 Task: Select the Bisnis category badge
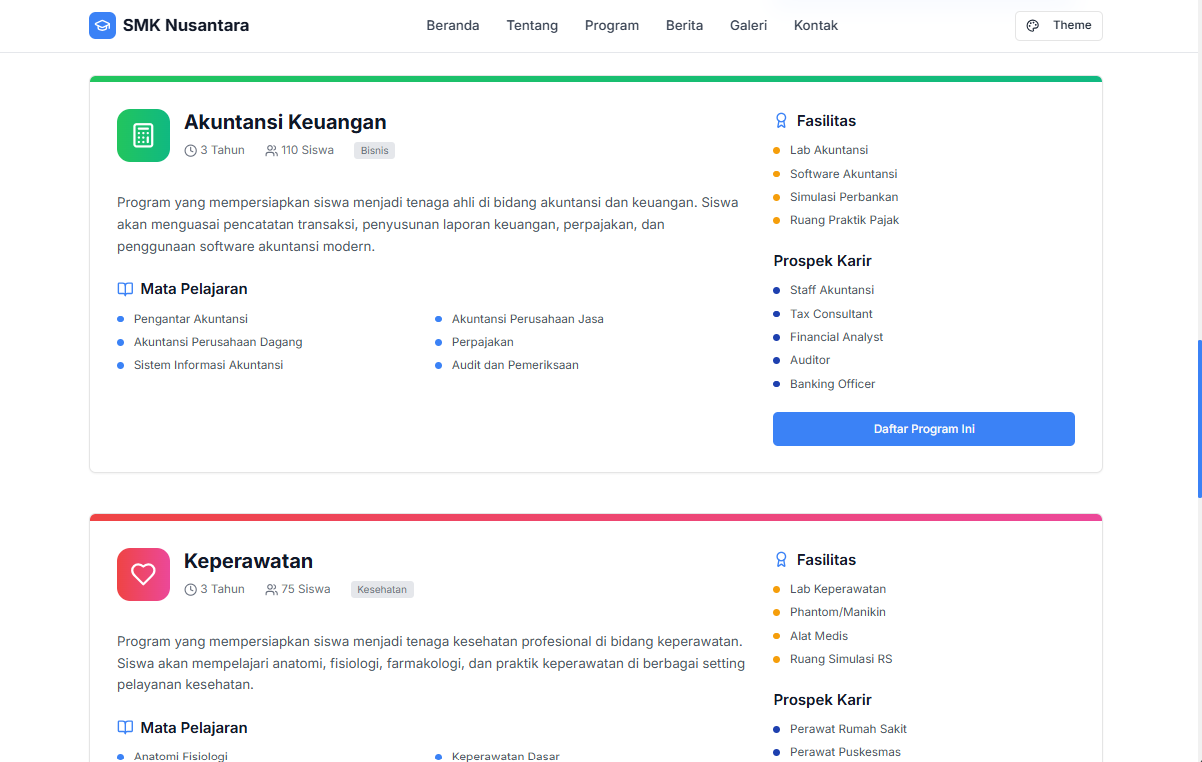point(374,151)
